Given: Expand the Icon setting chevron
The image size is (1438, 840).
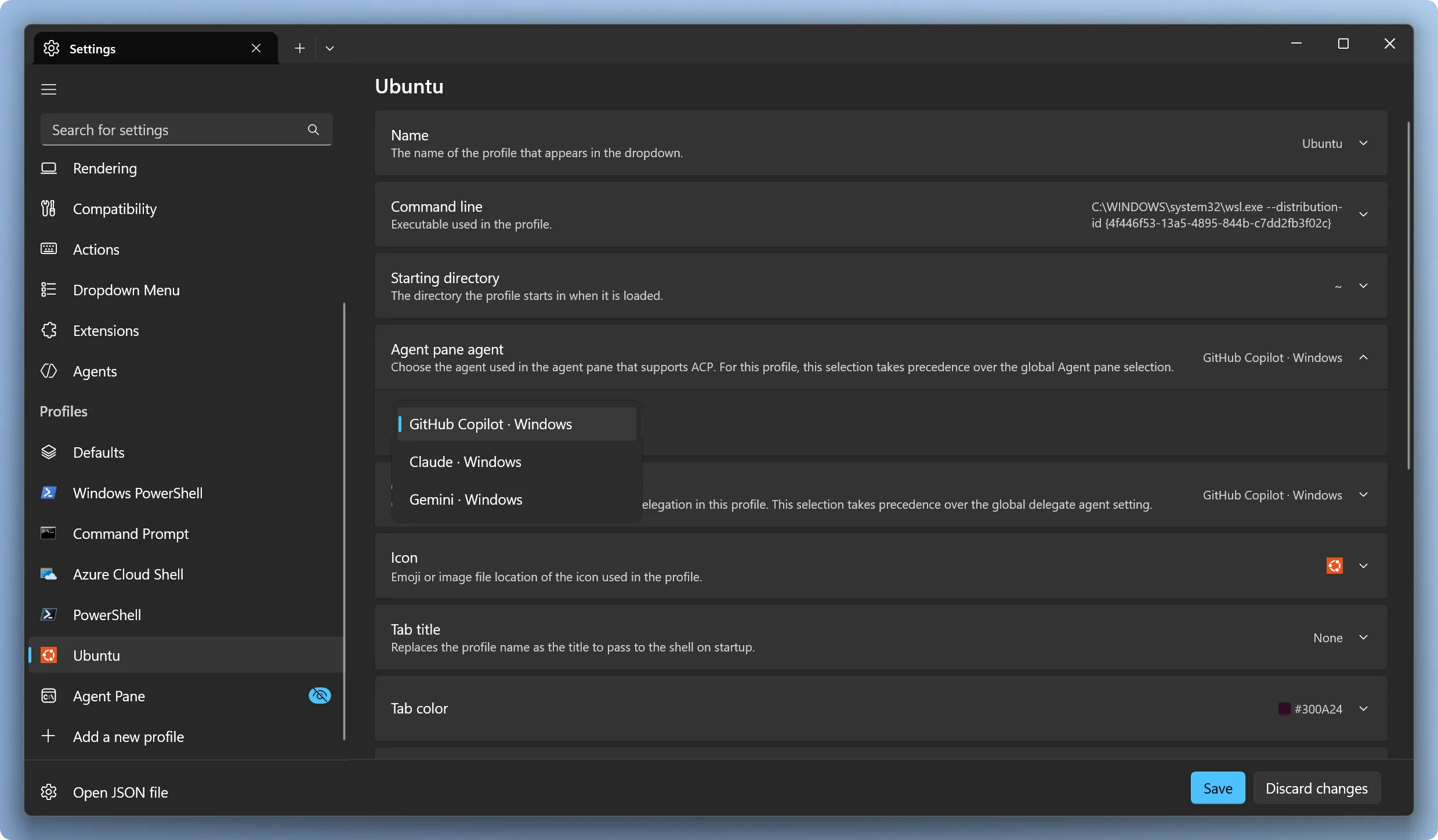Looking at the screenshot, I should (1364, 566).
